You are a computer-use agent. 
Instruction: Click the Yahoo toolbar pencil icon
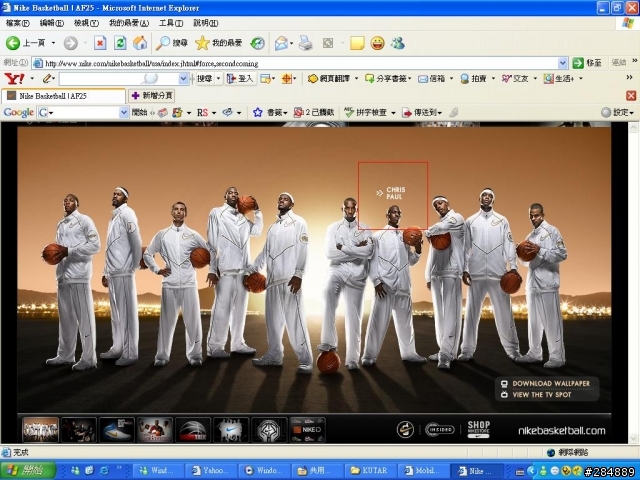coord(47,78)
